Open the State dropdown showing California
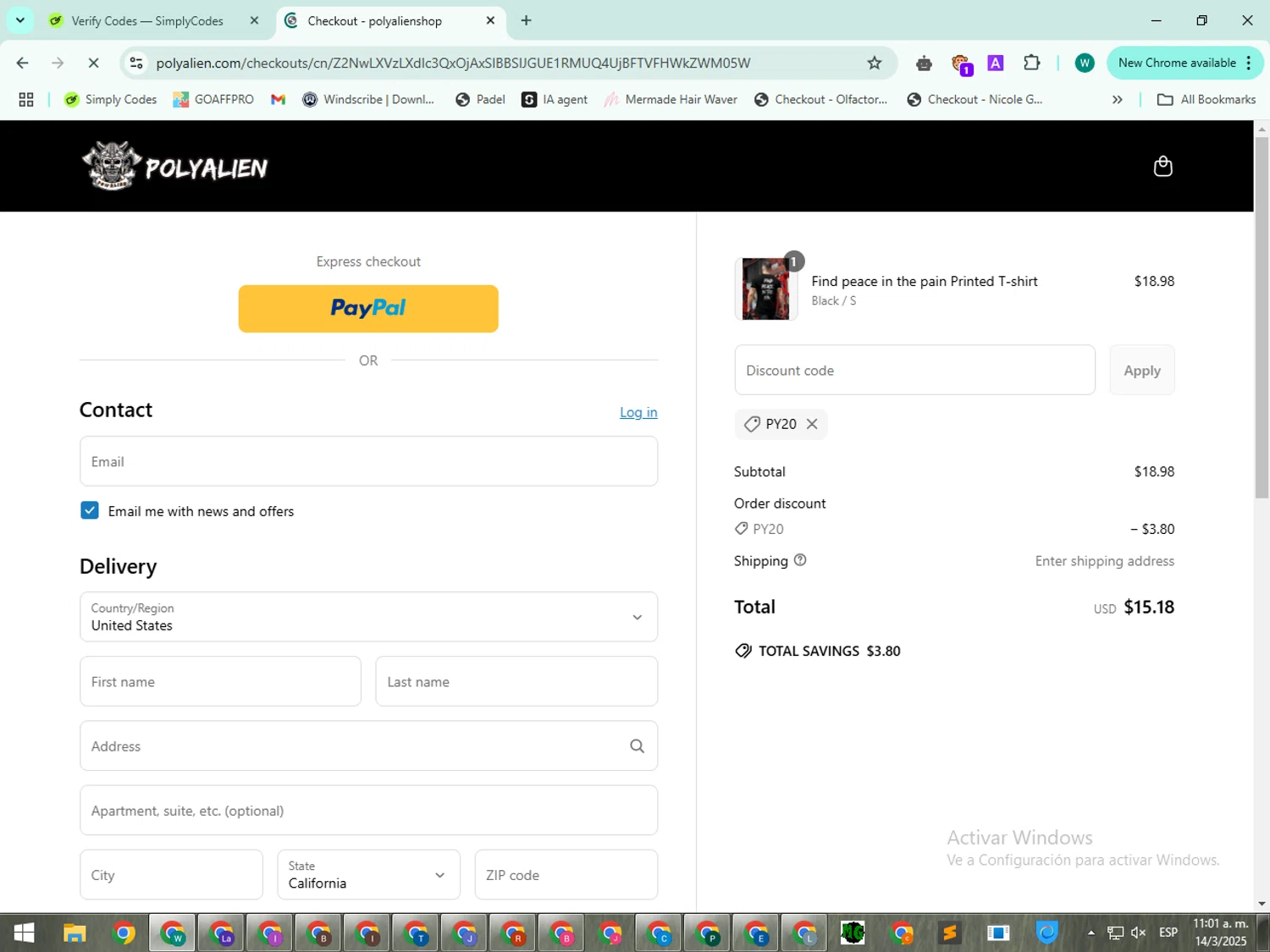 (x=368, y=875)
